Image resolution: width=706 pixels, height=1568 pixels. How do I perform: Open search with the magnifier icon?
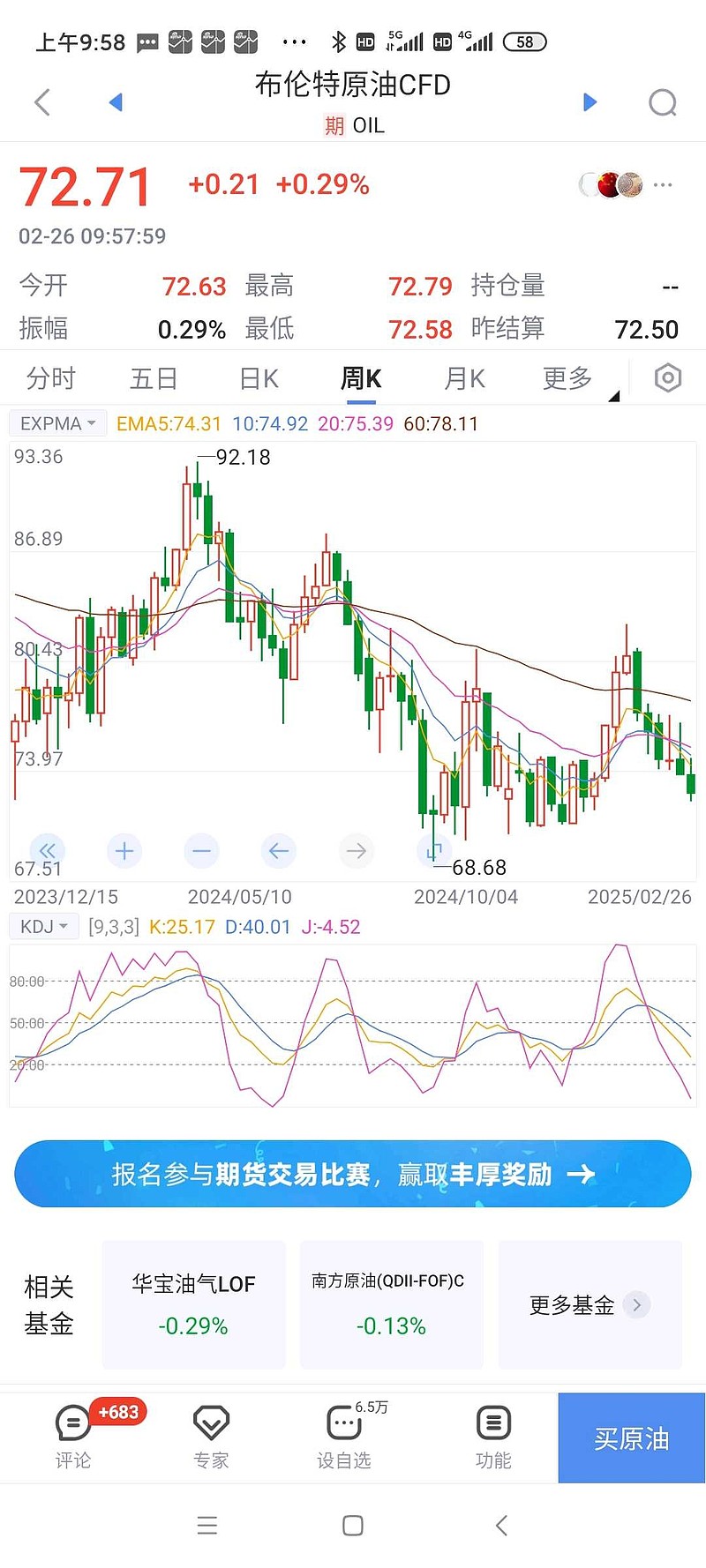[x=662, y=102]
